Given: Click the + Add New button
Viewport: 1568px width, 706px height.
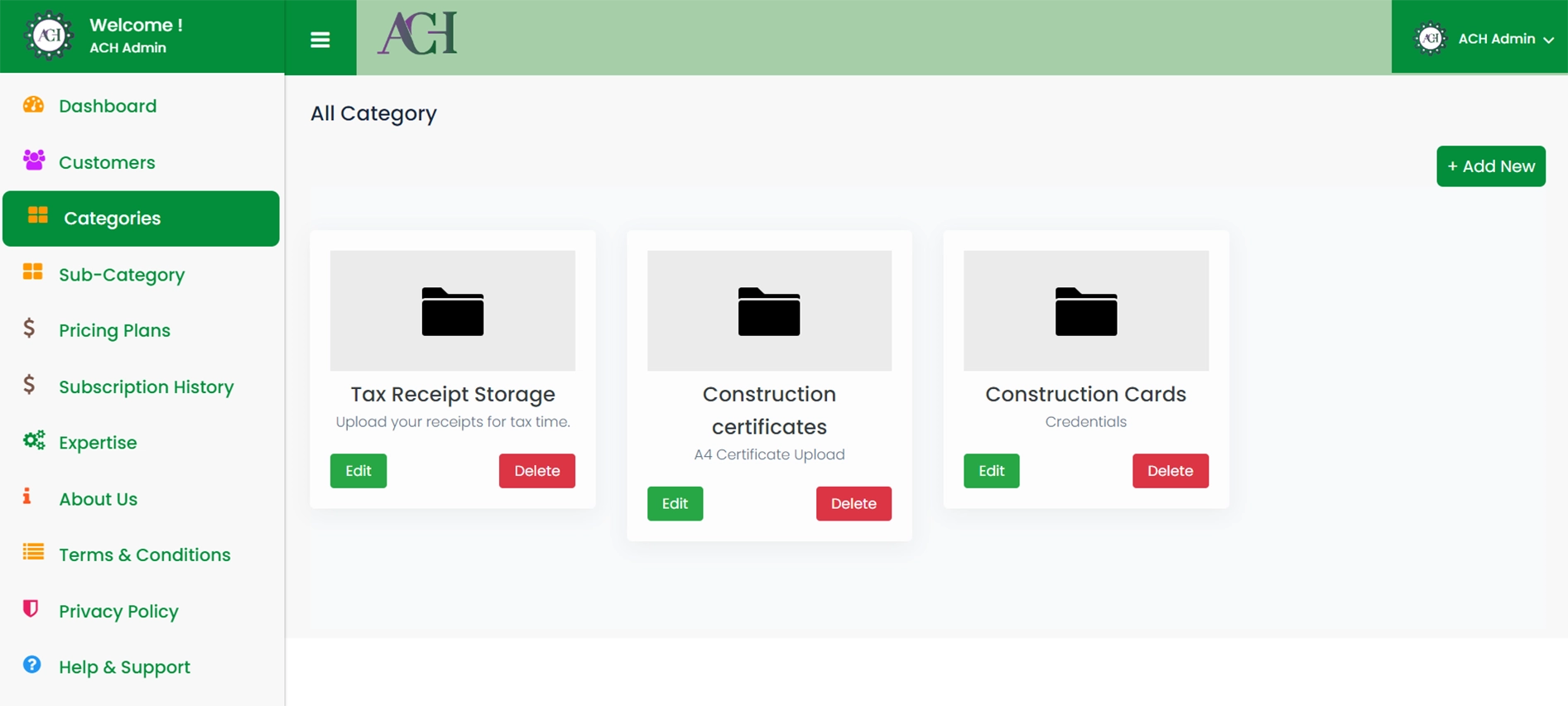Looking at the screenshot, I should click(1491, 166).
